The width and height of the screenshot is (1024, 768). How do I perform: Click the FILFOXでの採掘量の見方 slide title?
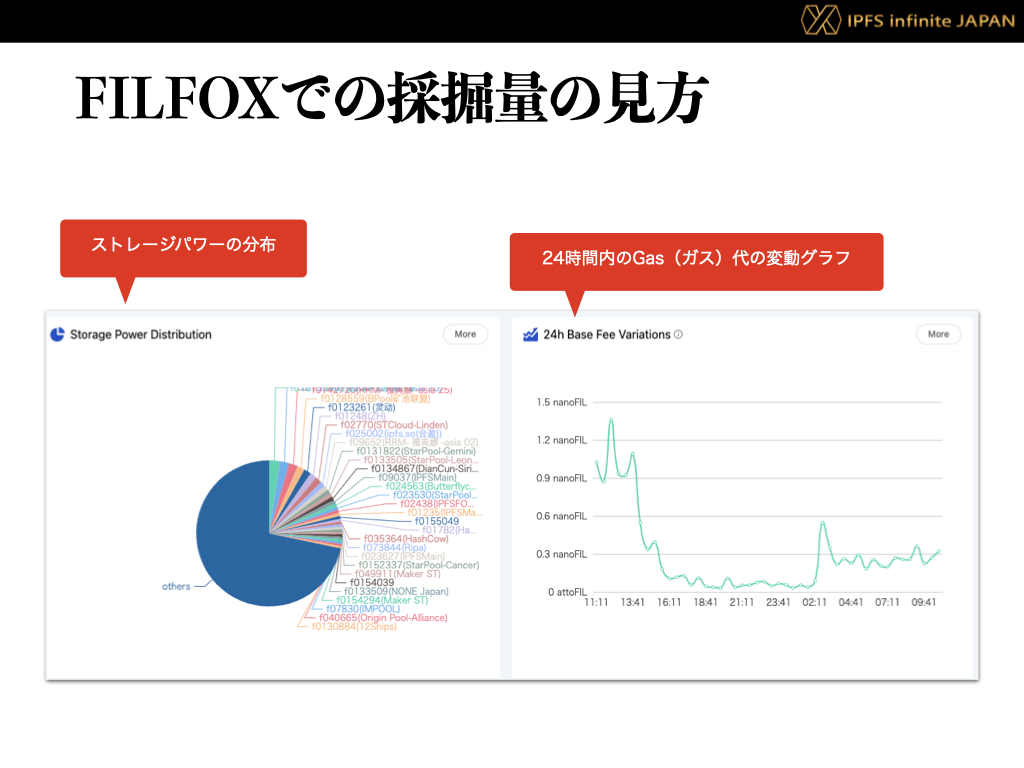392,98
